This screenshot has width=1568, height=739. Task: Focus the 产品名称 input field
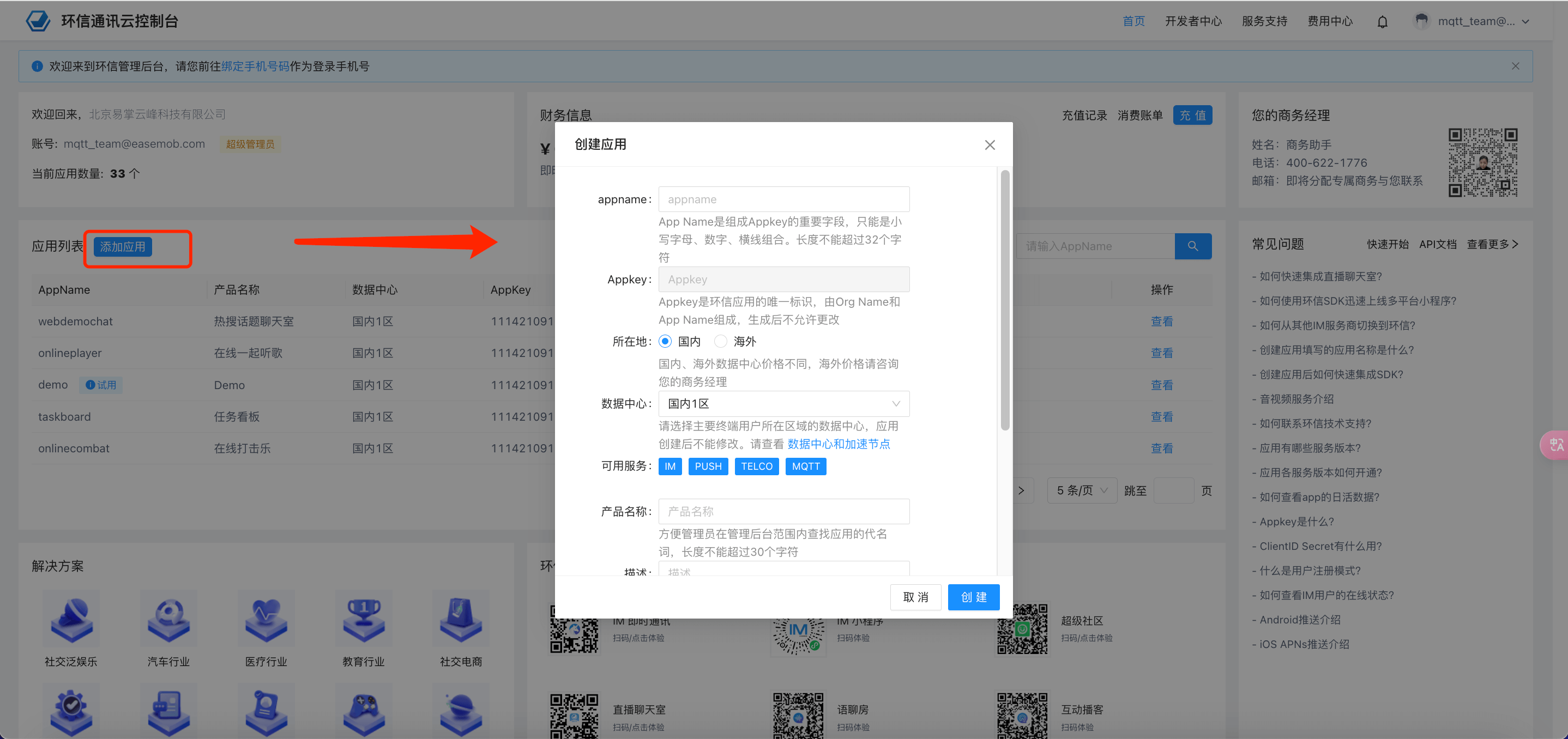[x=784, y=512]
